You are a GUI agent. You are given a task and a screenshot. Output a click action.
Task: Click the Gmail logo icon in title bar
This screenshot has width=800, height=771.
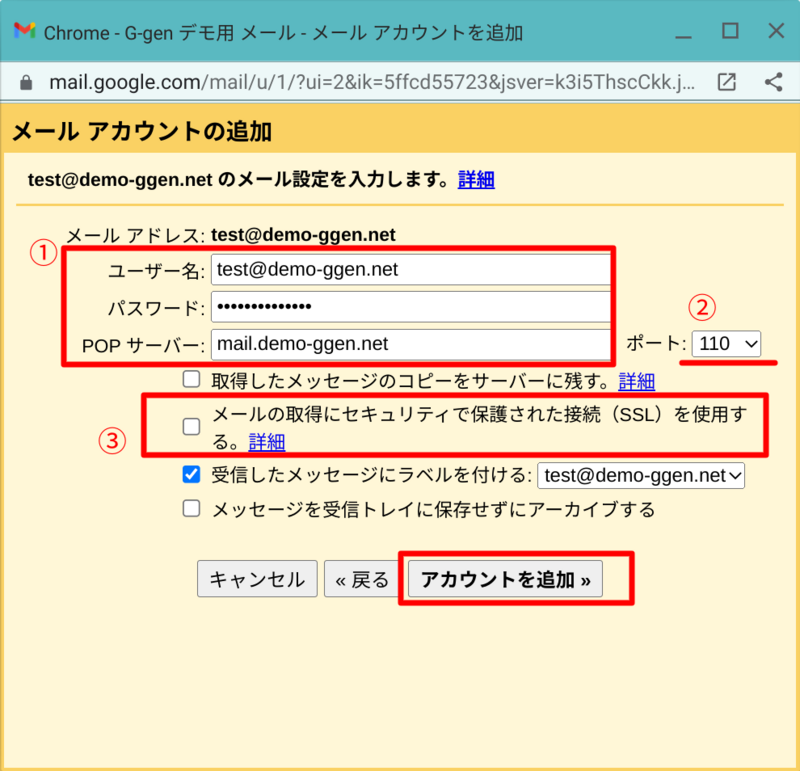point(24,31)
